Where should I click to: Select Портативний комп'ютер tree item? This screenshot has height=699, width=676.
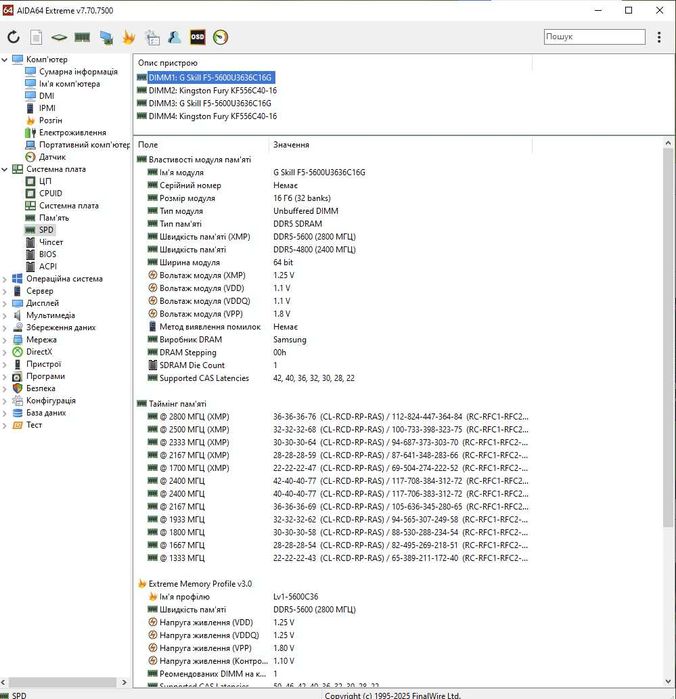84,145
